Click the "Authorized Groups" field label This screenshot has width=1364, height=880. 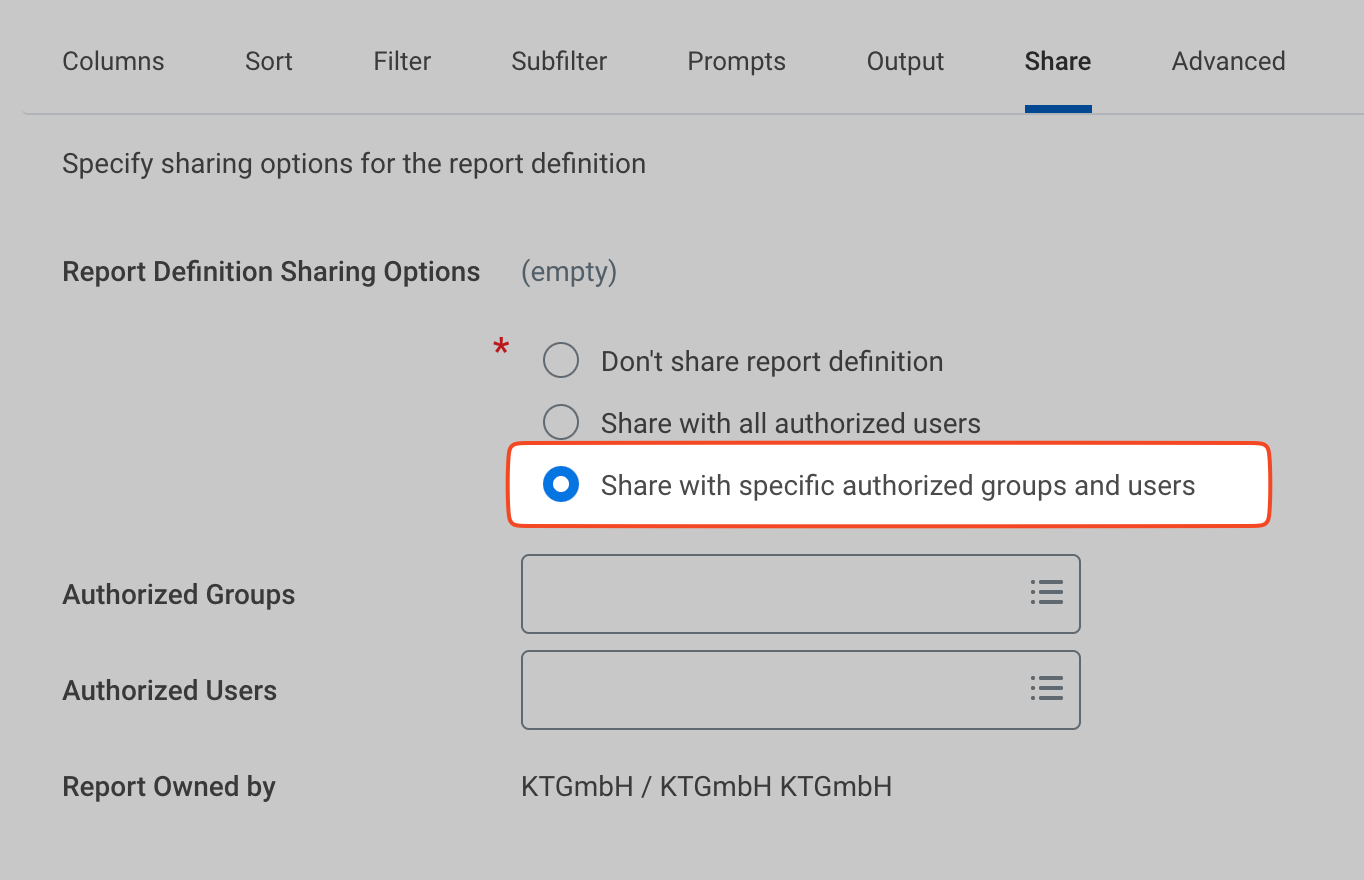tap(179, 595)
